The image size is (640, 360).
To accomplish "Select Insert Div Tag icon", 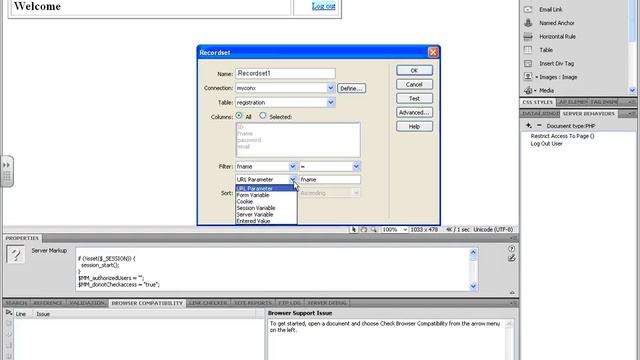I will tap(528, 63).
